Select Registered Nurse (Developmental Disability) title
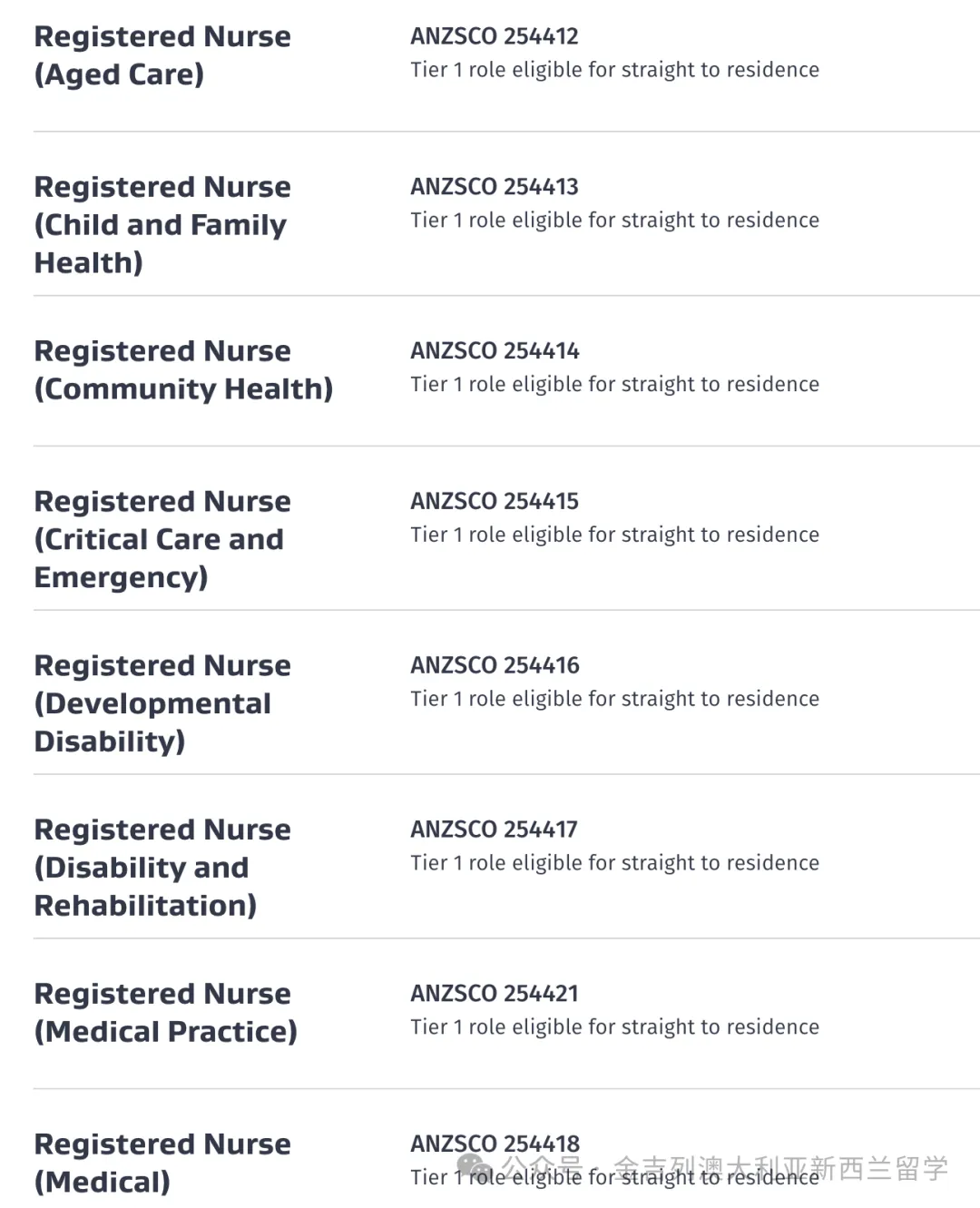The height and width of the screenshot is (1208, 980). pos(162,703)
